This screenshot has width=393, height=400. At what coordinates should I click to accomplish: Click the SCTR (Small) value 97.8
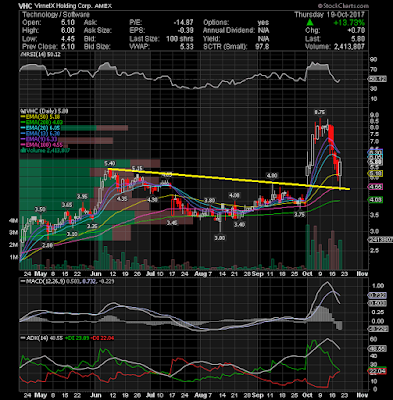pos(262,47)
